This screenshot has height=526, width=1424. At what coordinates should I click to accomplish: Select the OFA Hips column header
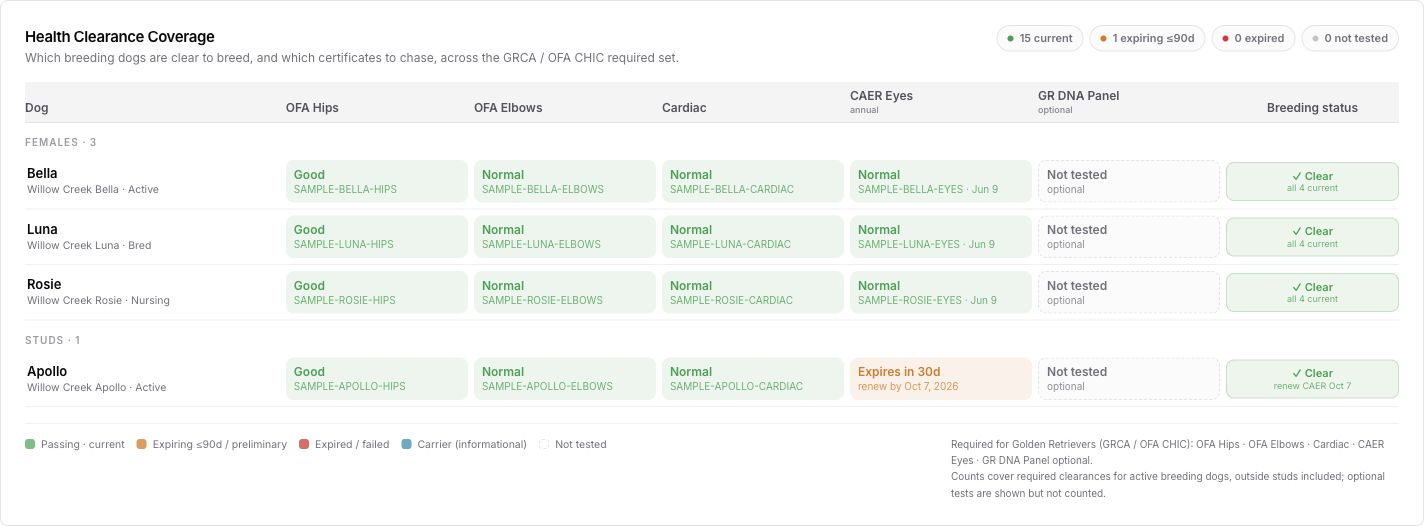[x=312, y=108]
